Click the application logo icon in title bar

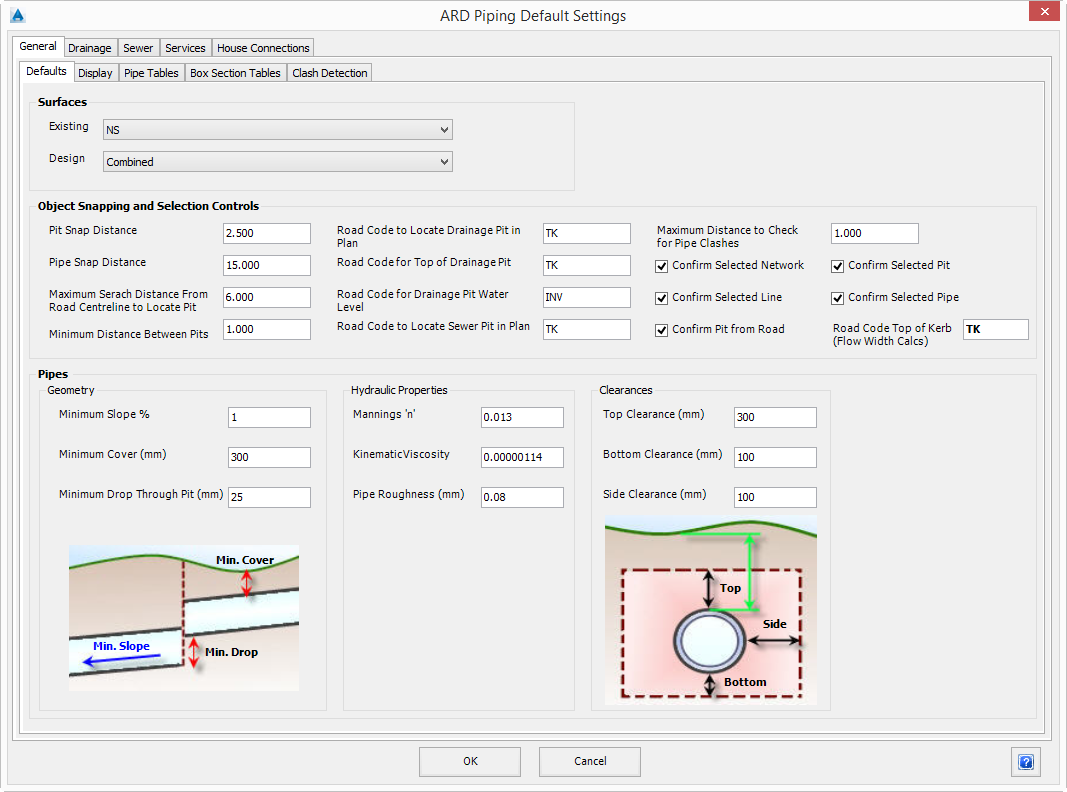18,15
